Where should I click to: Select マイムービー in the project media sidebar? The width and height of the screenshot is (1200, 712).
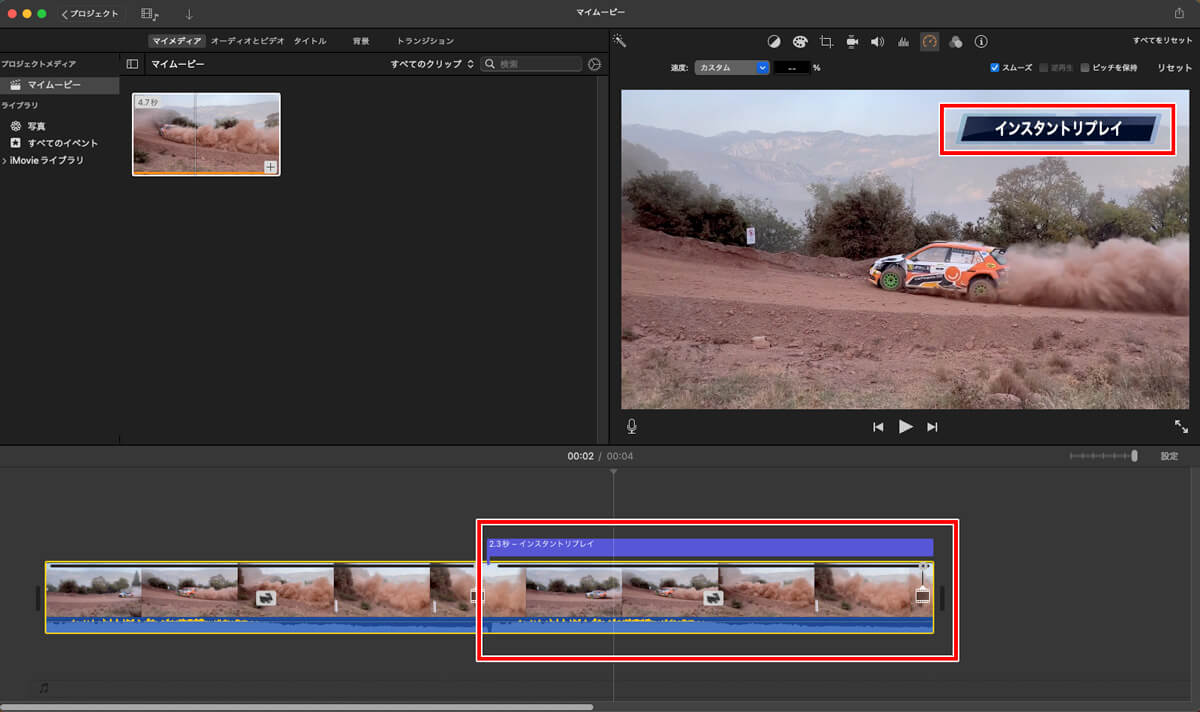click(60, 85)
